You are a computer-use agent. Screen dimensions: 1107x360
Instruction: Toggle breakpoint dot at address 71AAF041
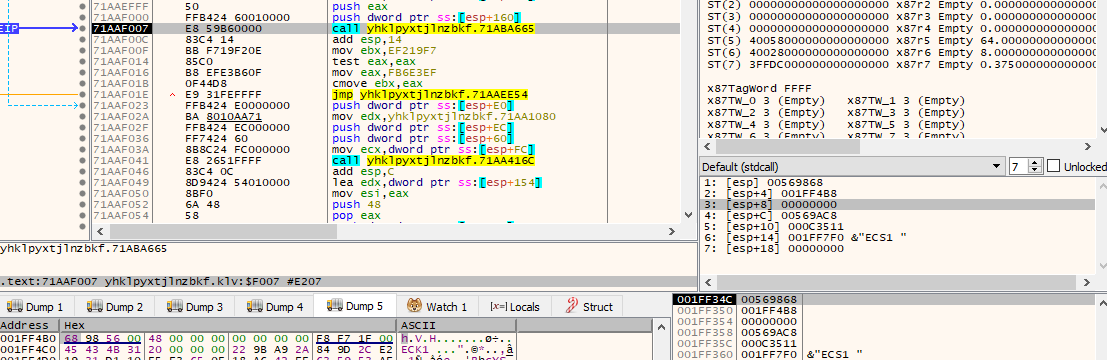tap(83, 160)
